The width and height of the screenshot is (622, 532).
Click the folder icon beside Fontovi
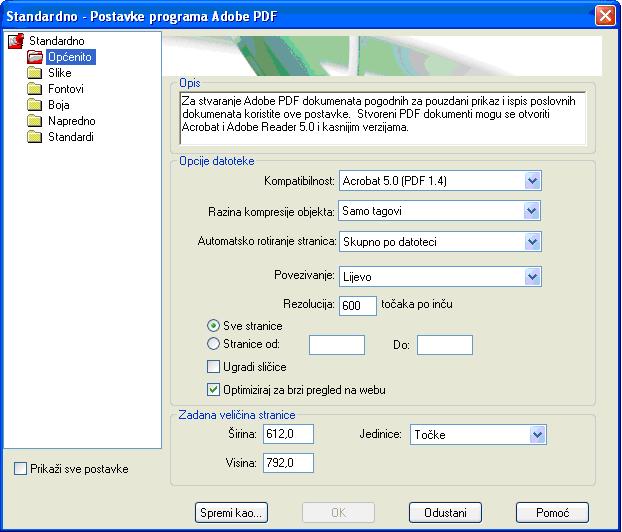(x=35, y=89)
